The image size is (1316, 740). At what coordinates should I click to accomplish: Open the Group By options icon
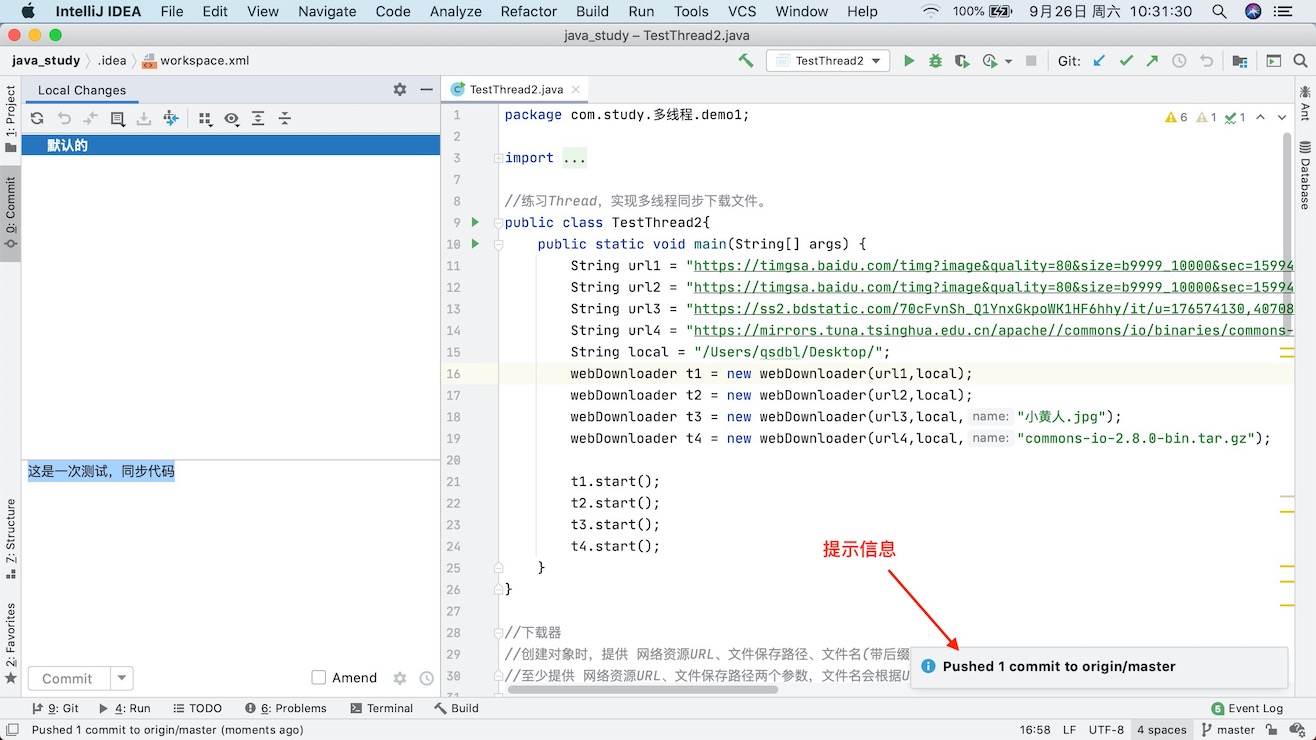205,119
